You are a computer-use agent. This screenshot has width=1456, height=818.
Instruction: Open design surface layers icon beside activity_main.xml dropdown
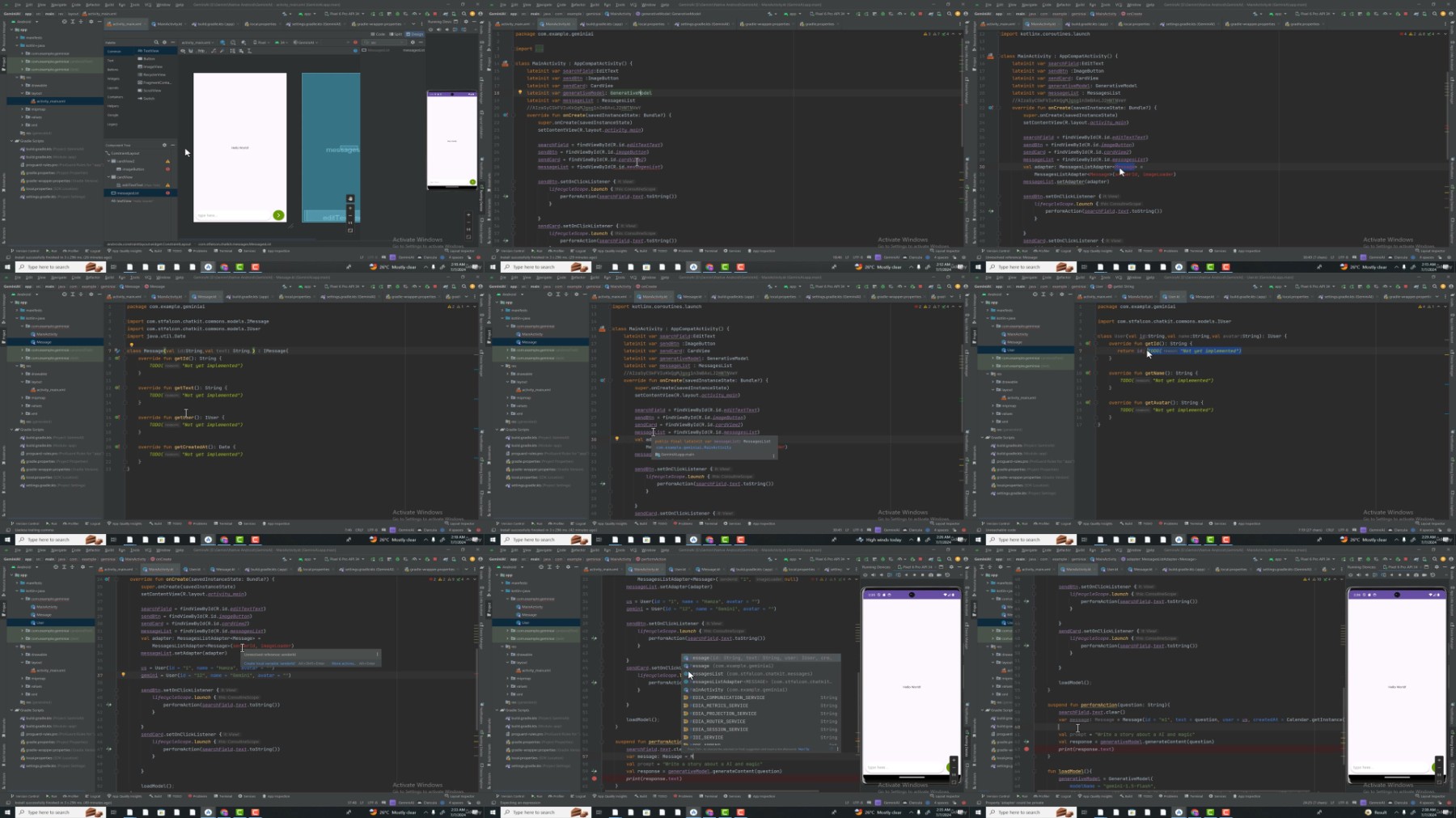[x=222, y=43]
